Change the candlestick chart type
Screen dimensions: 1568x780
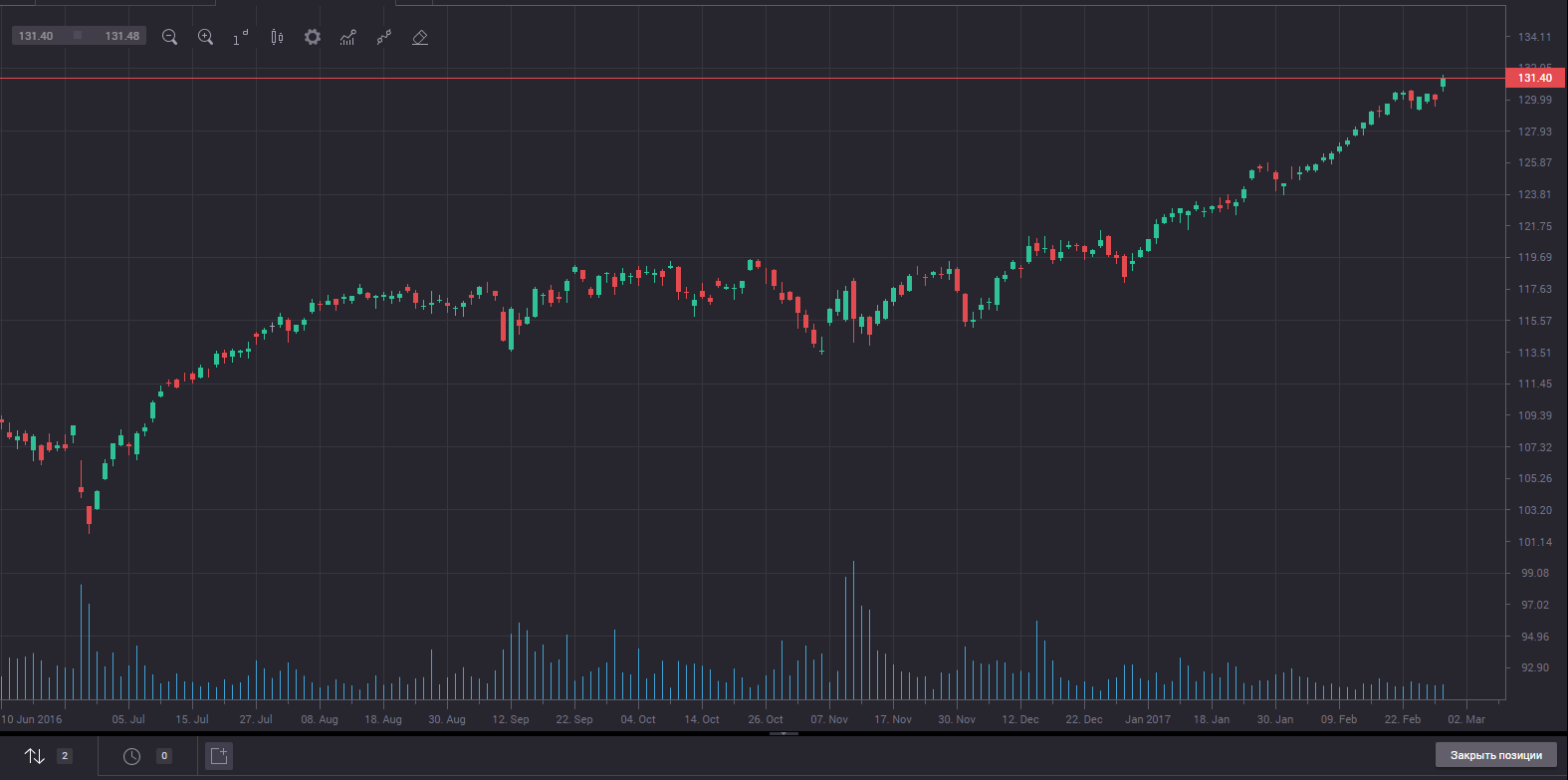[x=277, y=37]
